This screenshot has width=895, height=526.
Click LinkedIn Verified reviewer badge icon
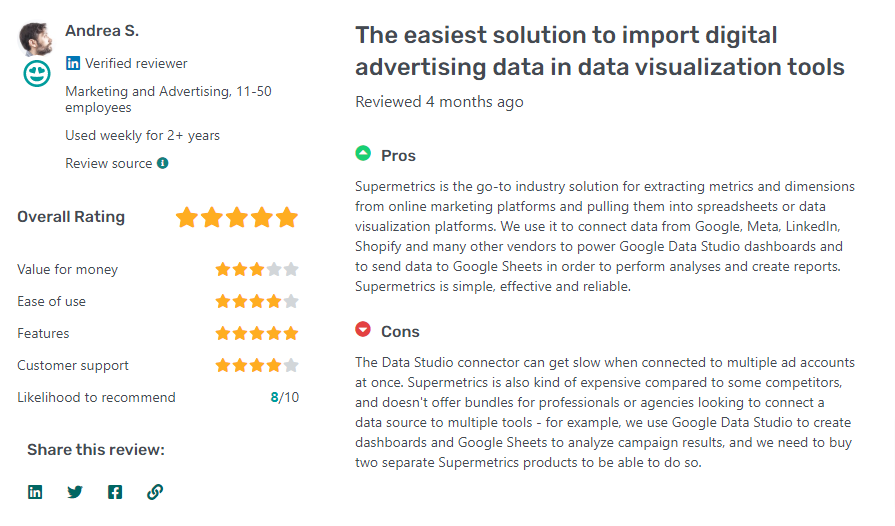point(72,63)
